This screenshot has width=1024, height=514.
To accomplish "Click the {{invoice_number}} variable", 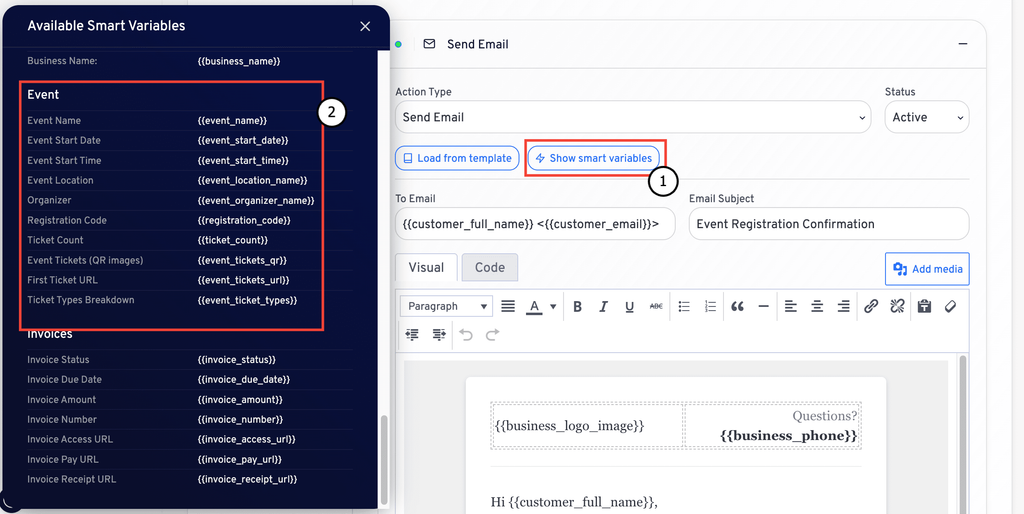I will [240, 419].
